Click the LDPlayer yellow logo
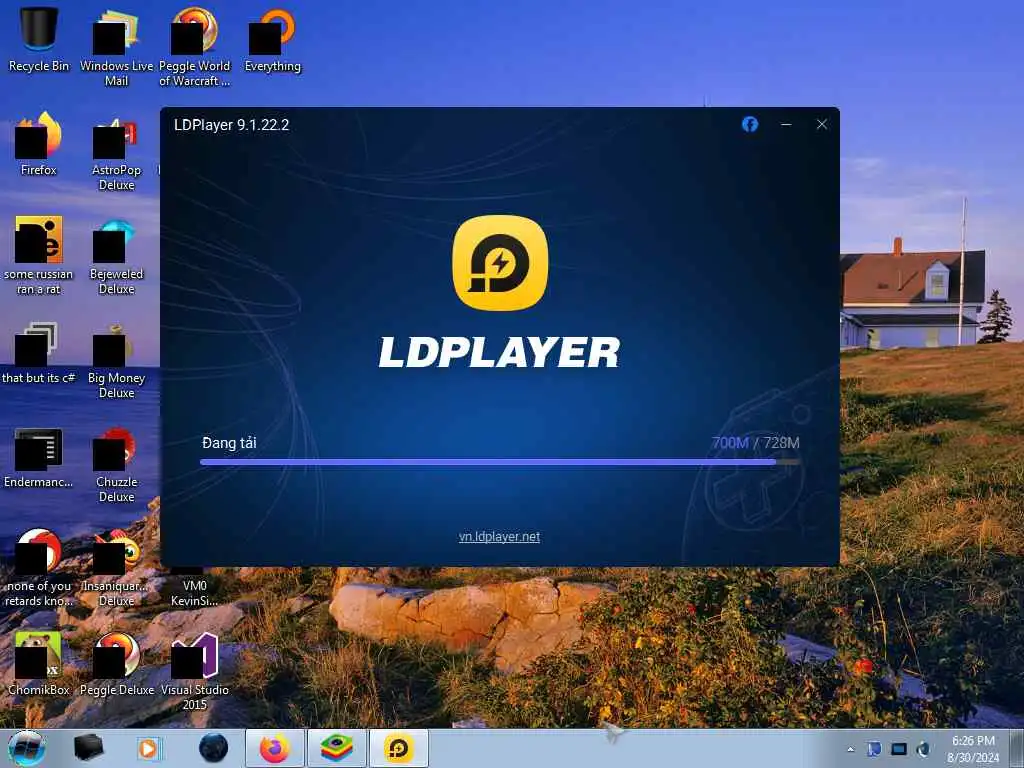The image size is (1024, 768). [x=500, y=263]
